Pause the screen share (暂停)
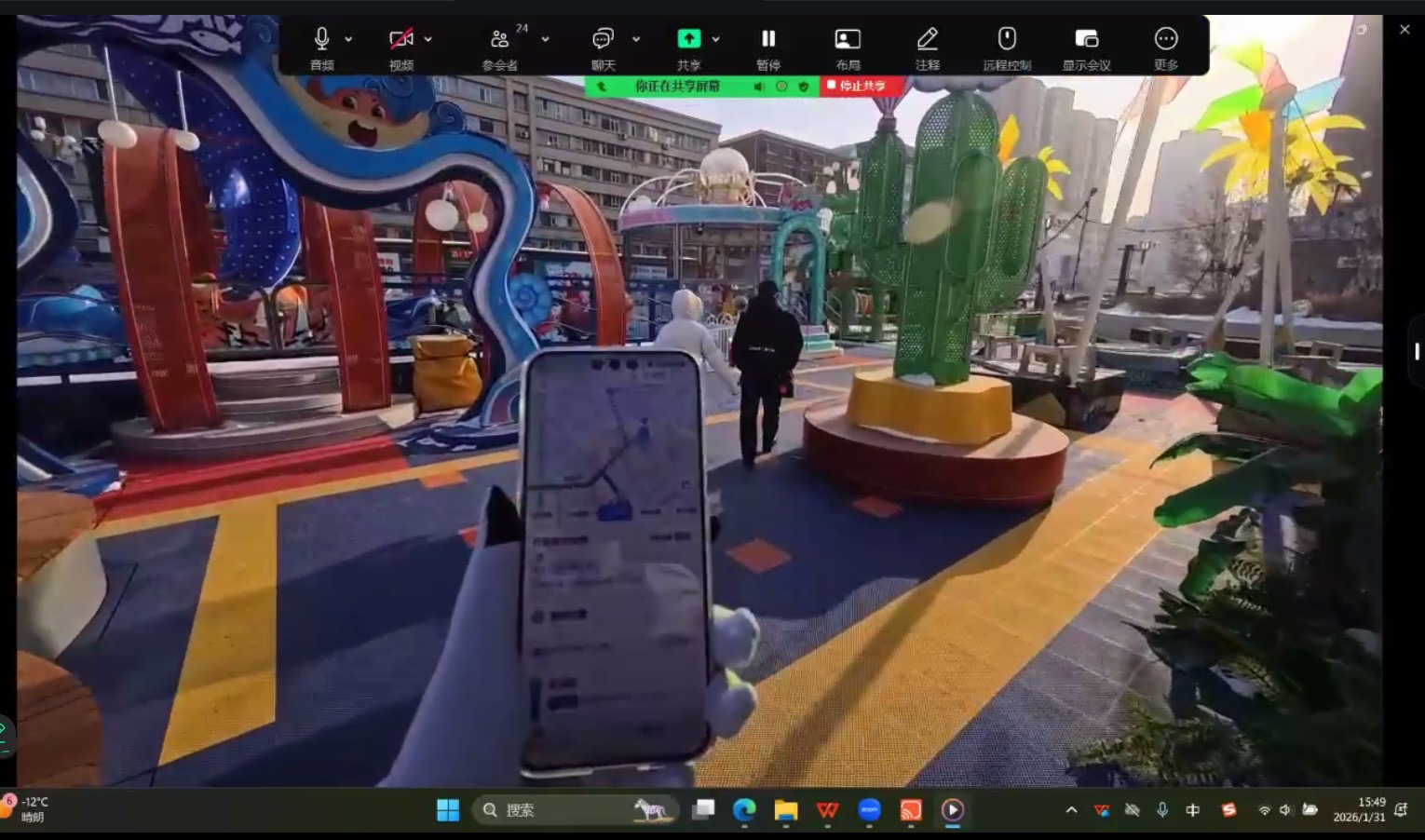The image size is (1425, 840). pos(768,39)
